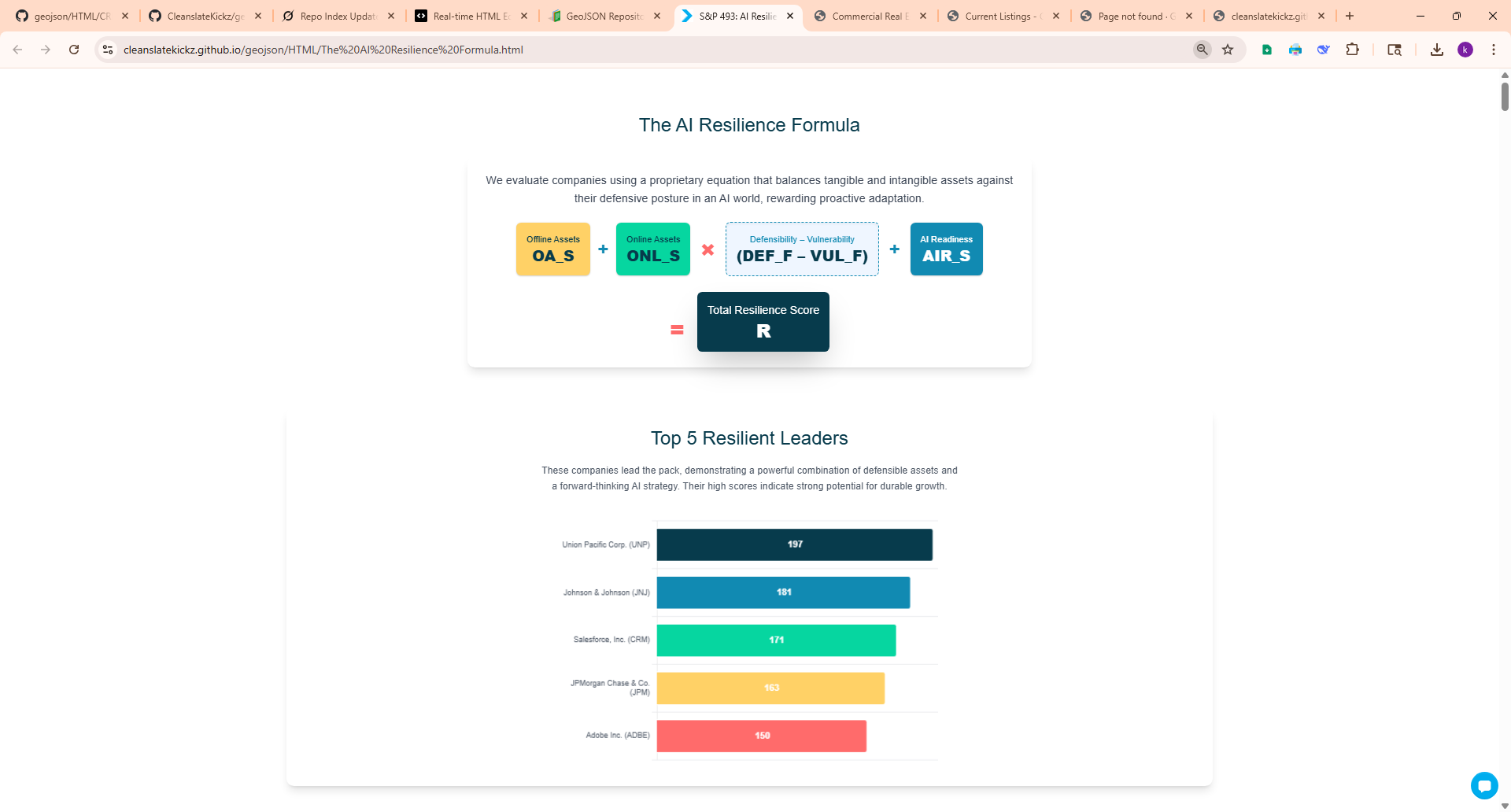Open Chrome's three-dot menu
The width and height of the screenshot is (1511, 812).
[x=1494, y=50]
